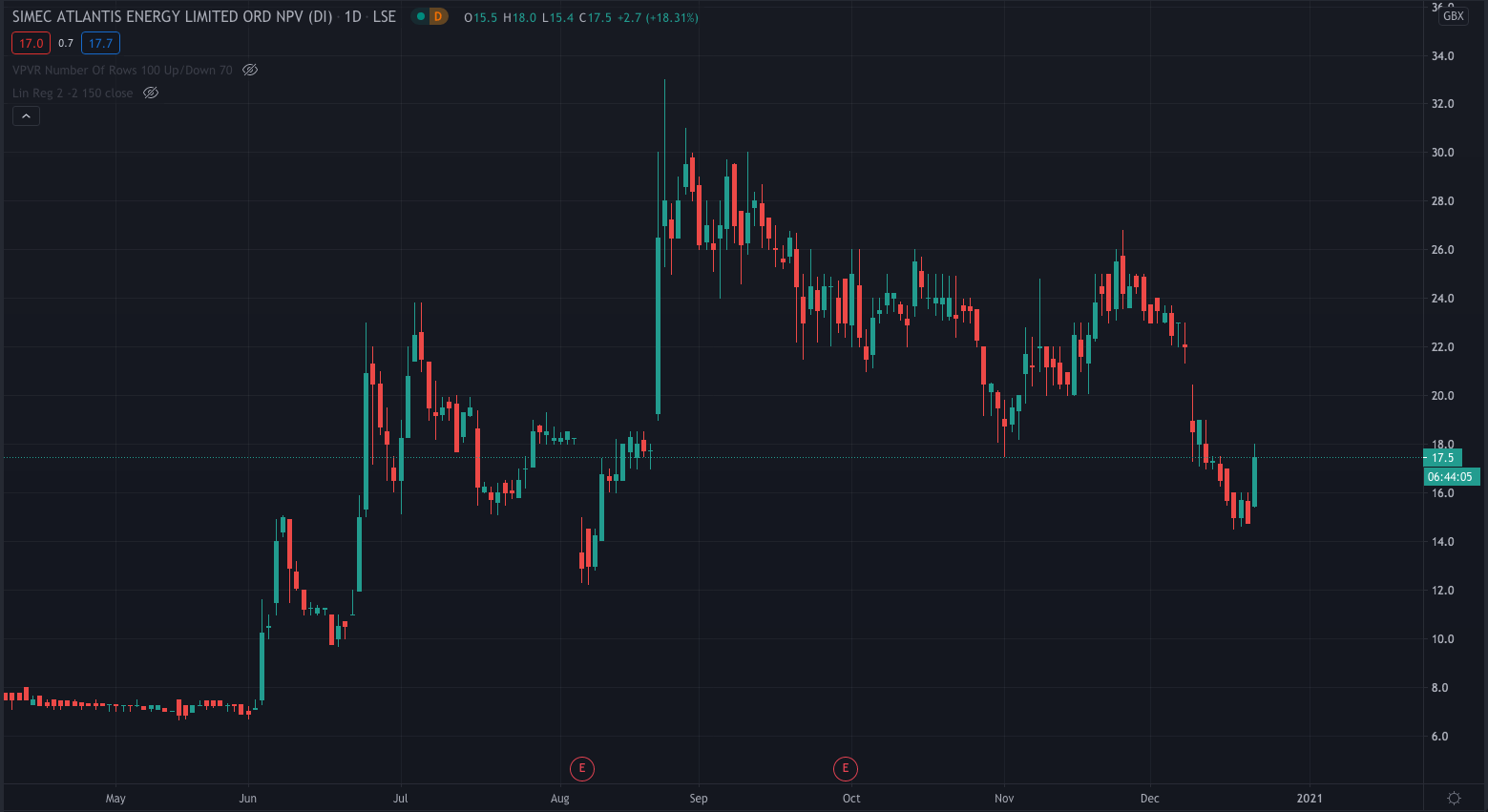Screen dimensions: 1488x812
Task: Click the red 17.0 sell price button
Action: click(31, 43)
